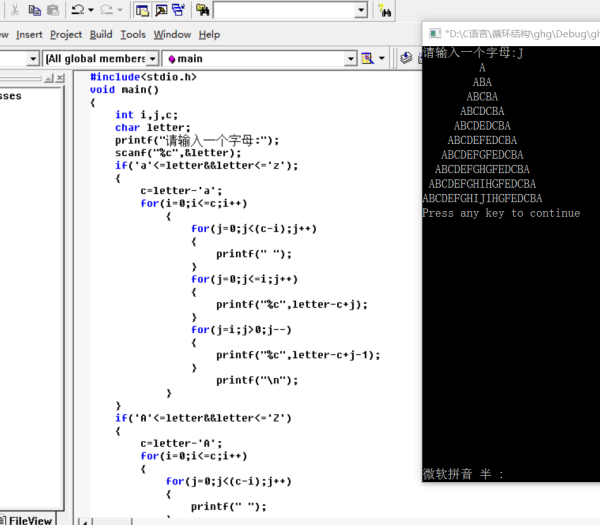Click console output row ABA

coord(482,82)
